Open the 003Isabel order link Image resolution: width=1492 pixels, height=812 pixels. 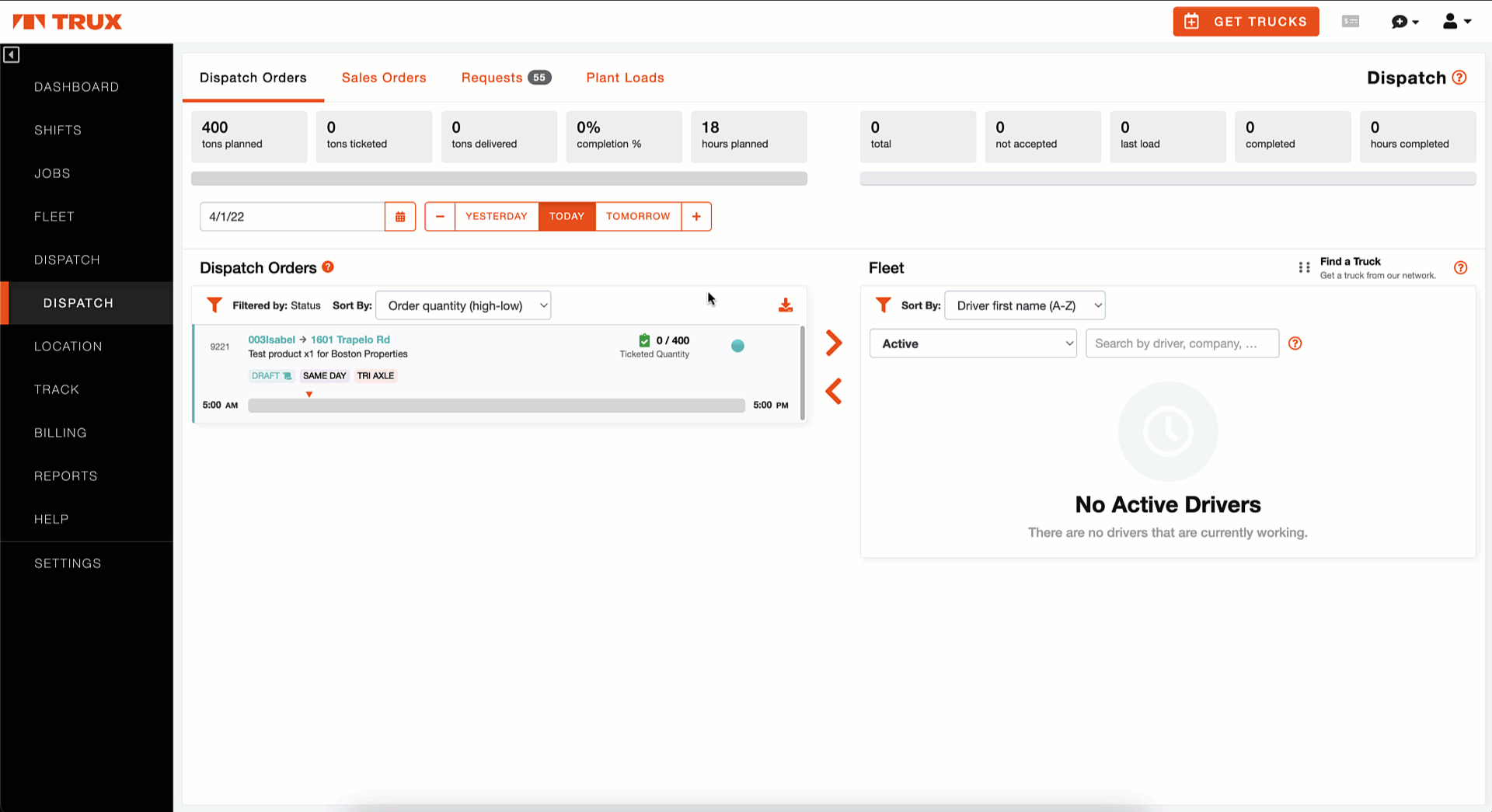271,340
